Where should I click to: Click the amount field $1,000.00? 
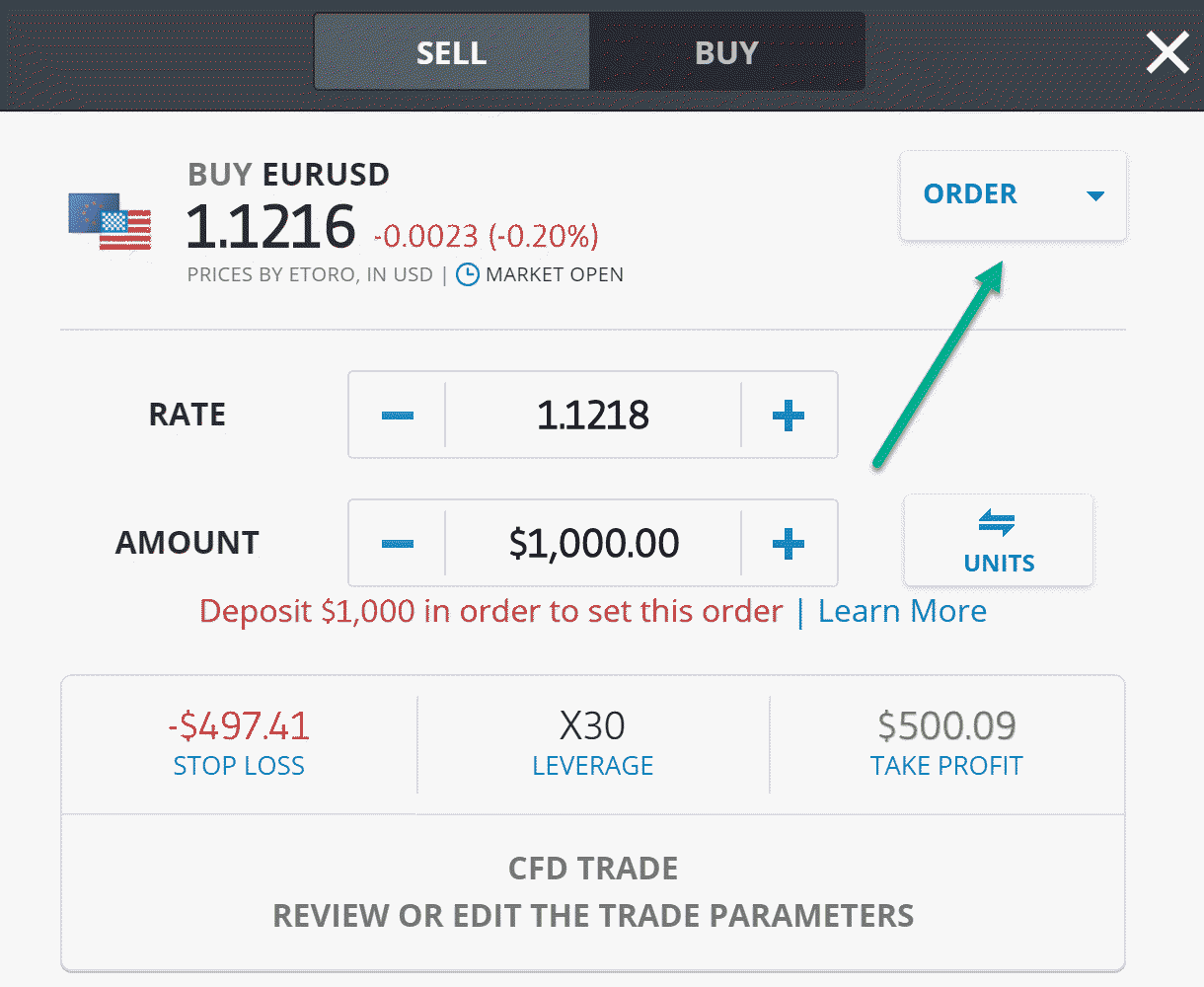(593, 543)
